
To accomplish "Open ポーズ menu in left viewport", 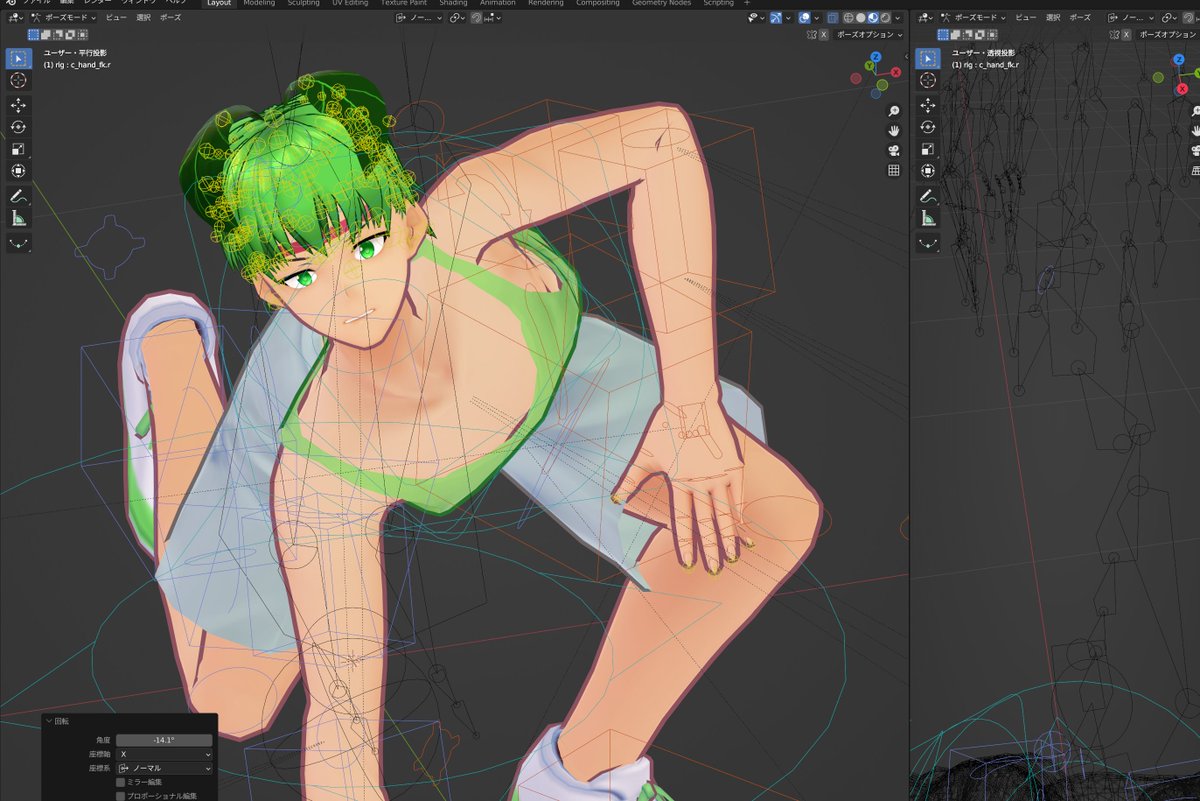I will point(171,17).
